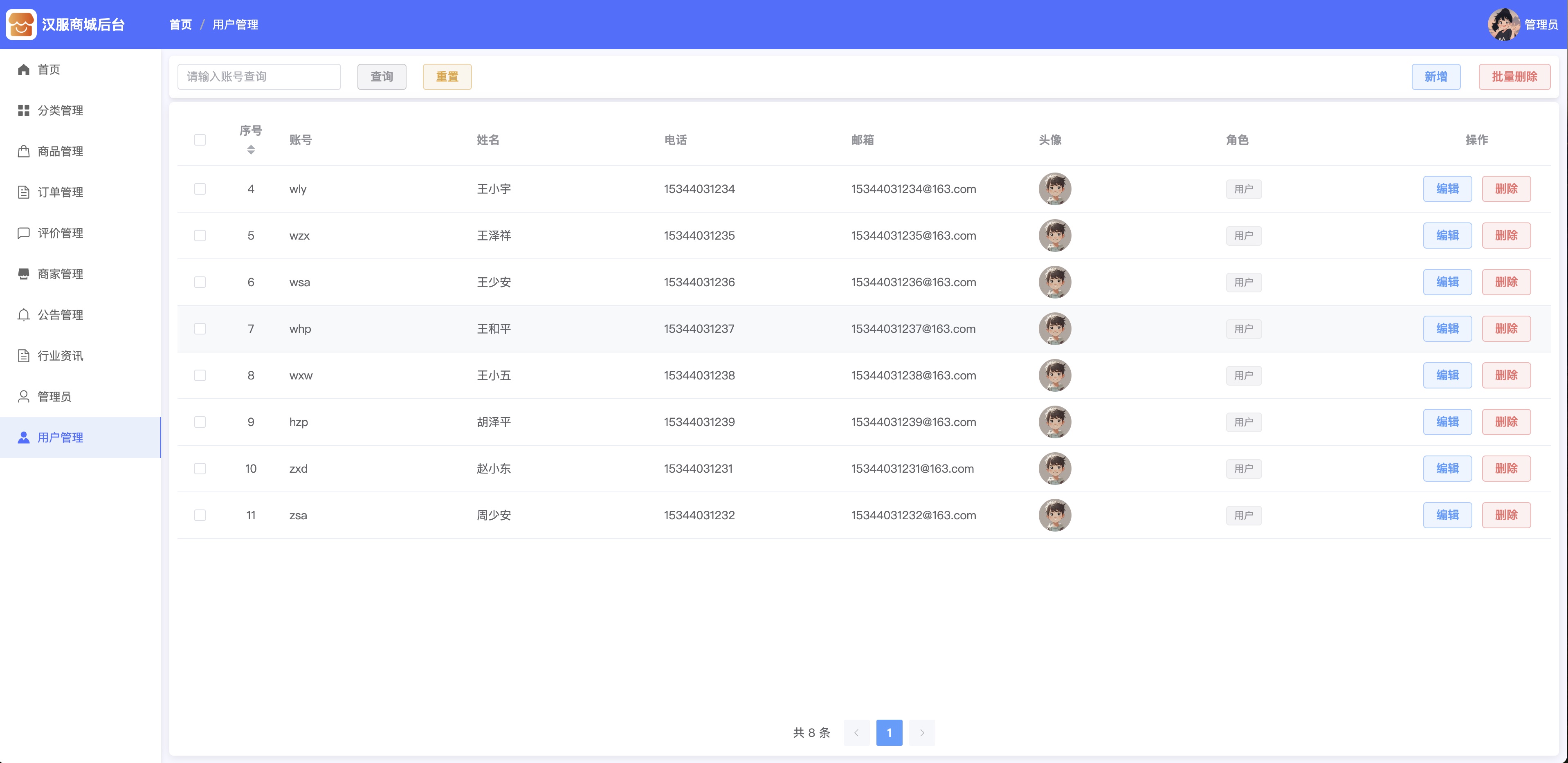Open the admin avatar in top right
This screenshot has width=1568, height=763.
(1503, 25)
